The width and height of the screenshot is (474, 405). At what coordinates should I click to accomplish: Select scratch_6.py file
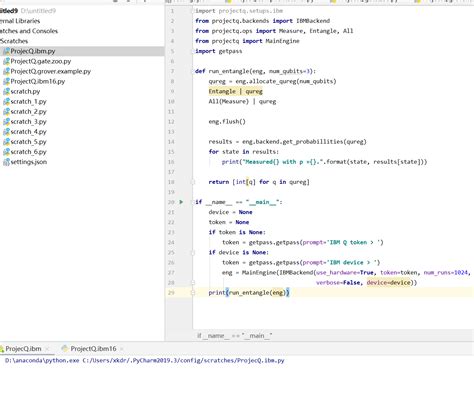[x=28, y=152]
